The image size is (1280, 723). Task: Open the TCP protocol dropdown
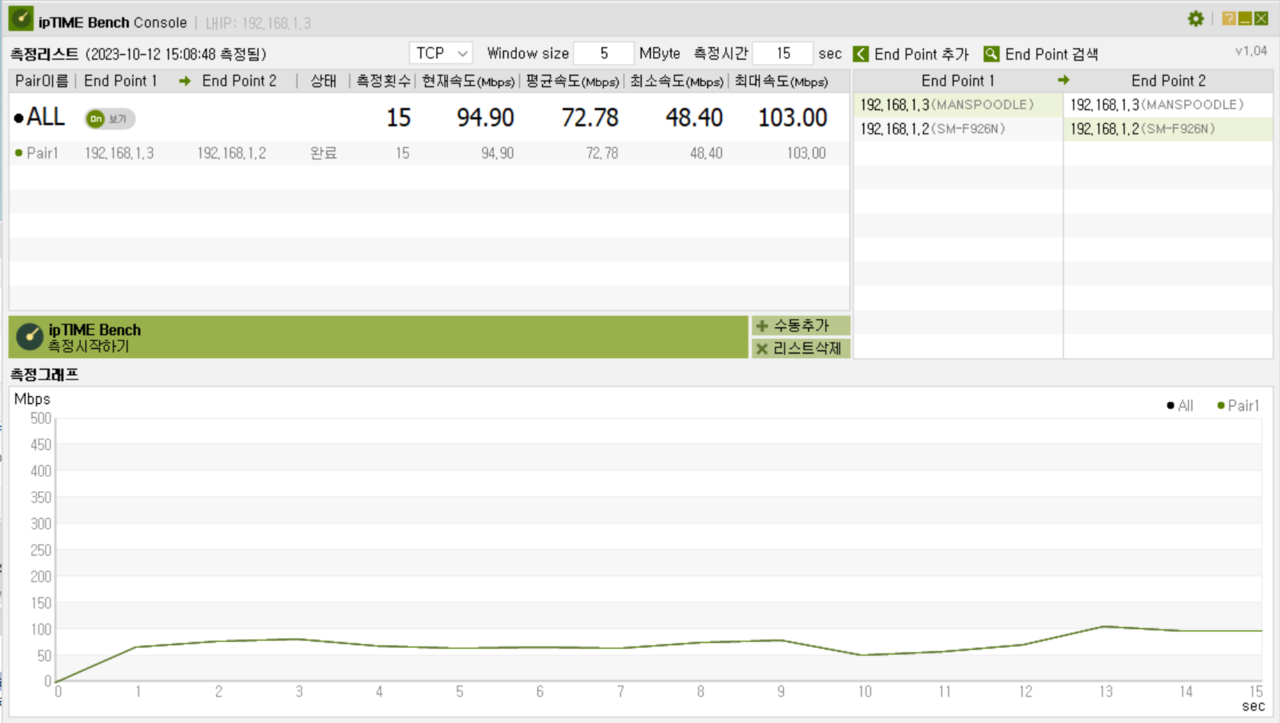(x=441, y=54)
